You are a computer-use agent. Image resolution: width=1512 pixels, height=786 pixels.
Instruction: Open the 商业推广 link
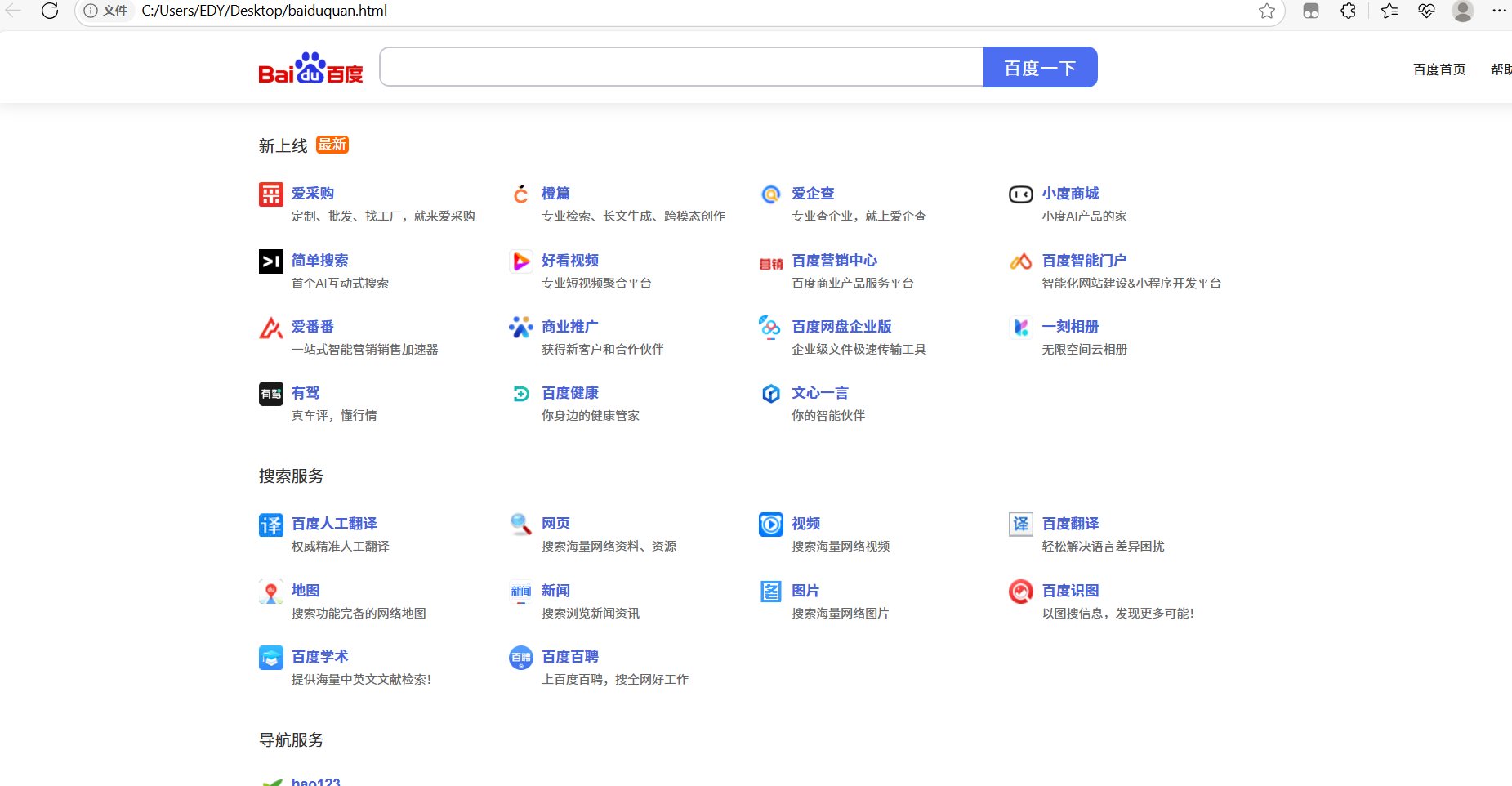click(570, 327)
